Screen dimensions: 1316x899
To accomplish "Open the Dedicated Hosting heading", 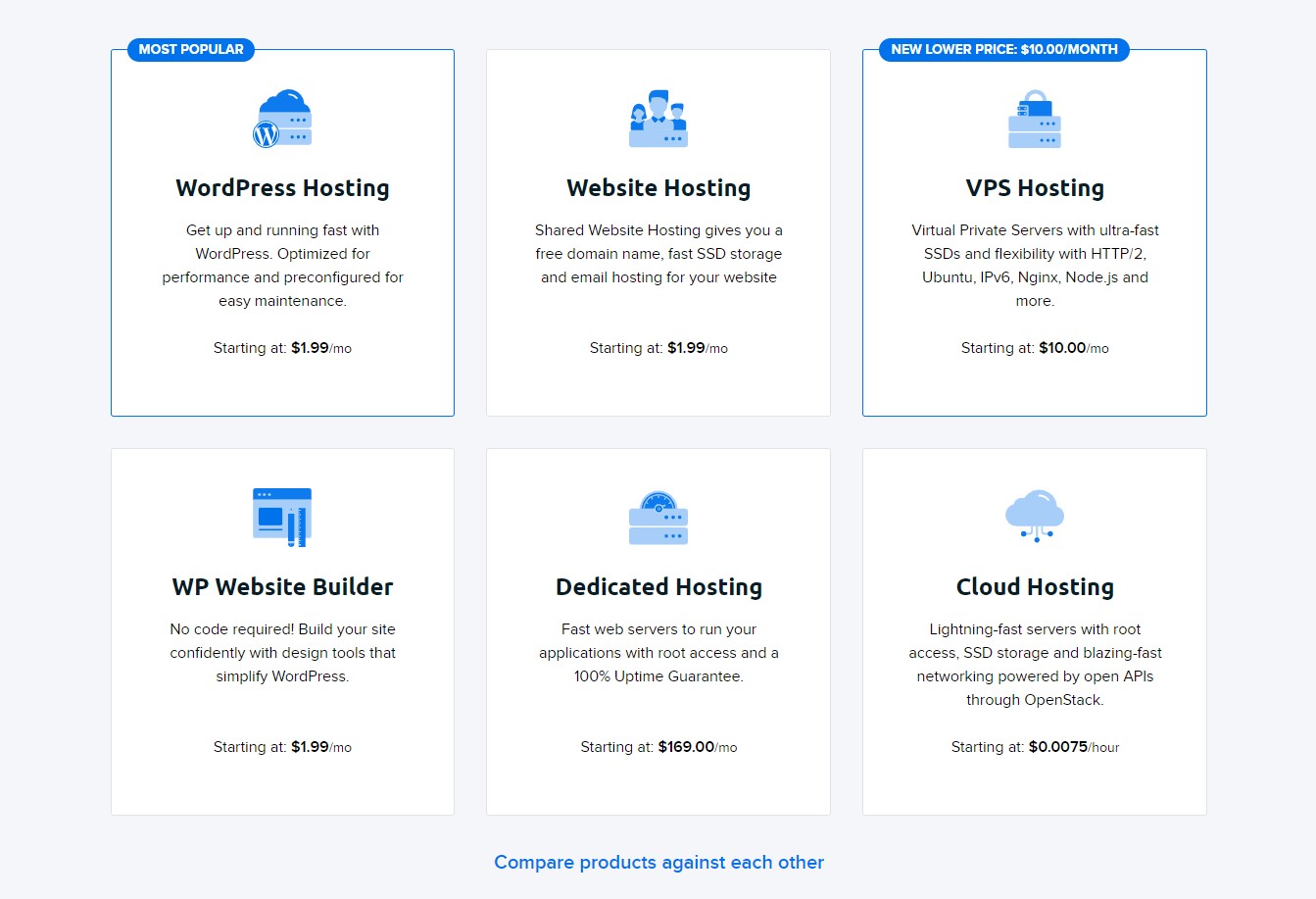I will (x=658, y=587).
